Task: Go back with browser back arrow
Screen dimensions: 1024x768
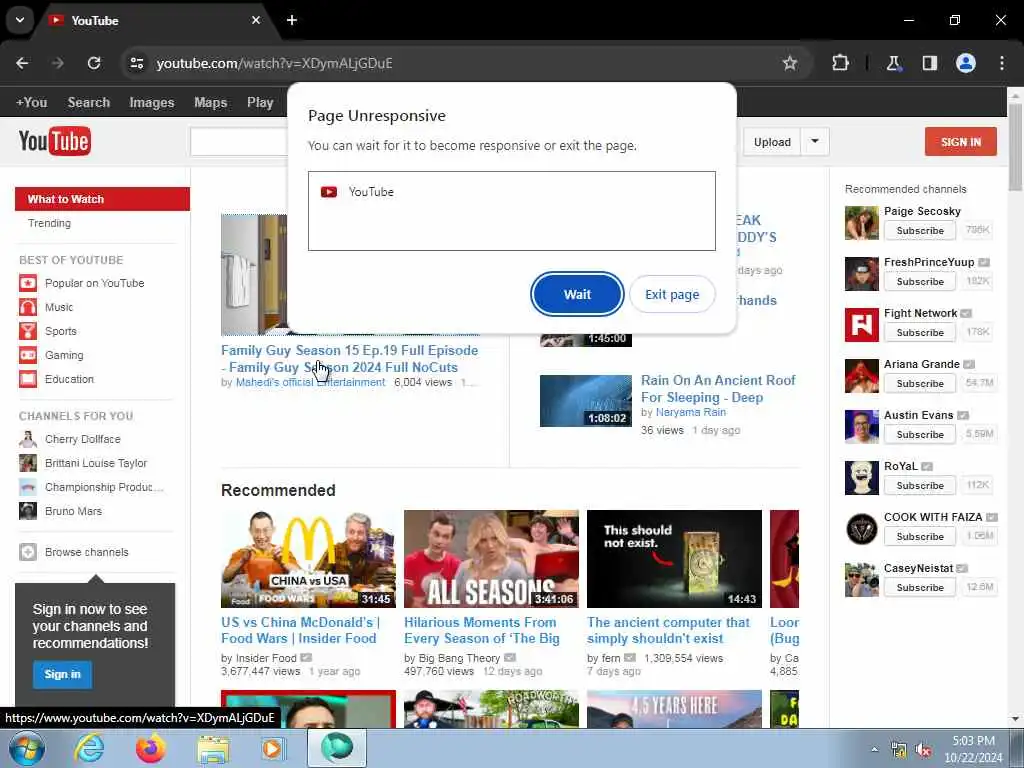Action: [x=22, y=63]
